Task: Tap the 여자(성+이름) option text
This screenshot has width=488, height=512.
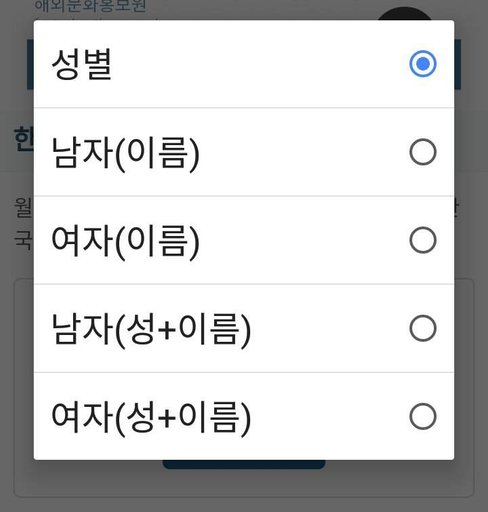Action: click(x=151, y=418)
